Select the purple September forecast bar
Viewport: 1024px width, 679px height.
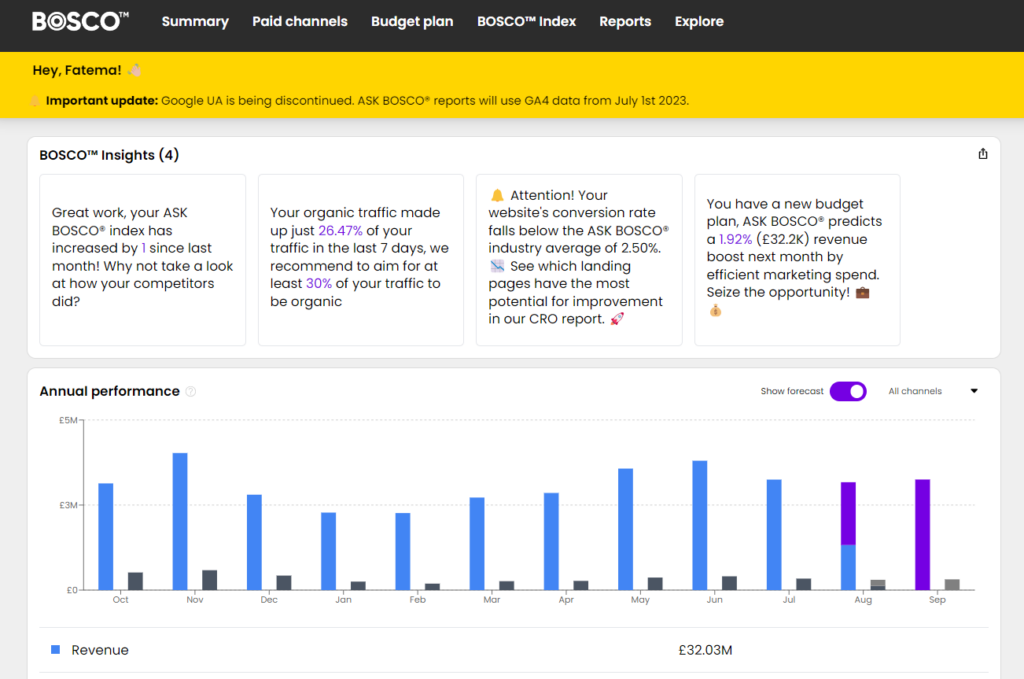[922, 534]
